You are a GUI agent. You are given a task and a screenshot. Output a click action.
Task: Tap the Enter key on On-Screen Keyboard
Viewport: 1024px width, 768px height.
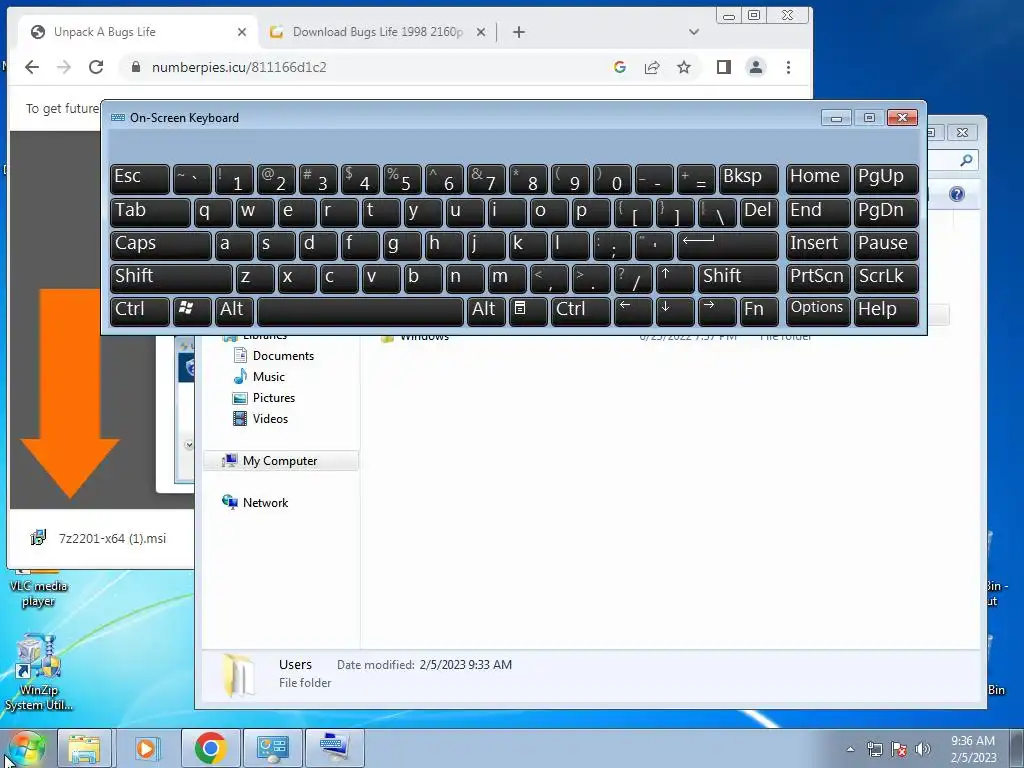(728, 246)
